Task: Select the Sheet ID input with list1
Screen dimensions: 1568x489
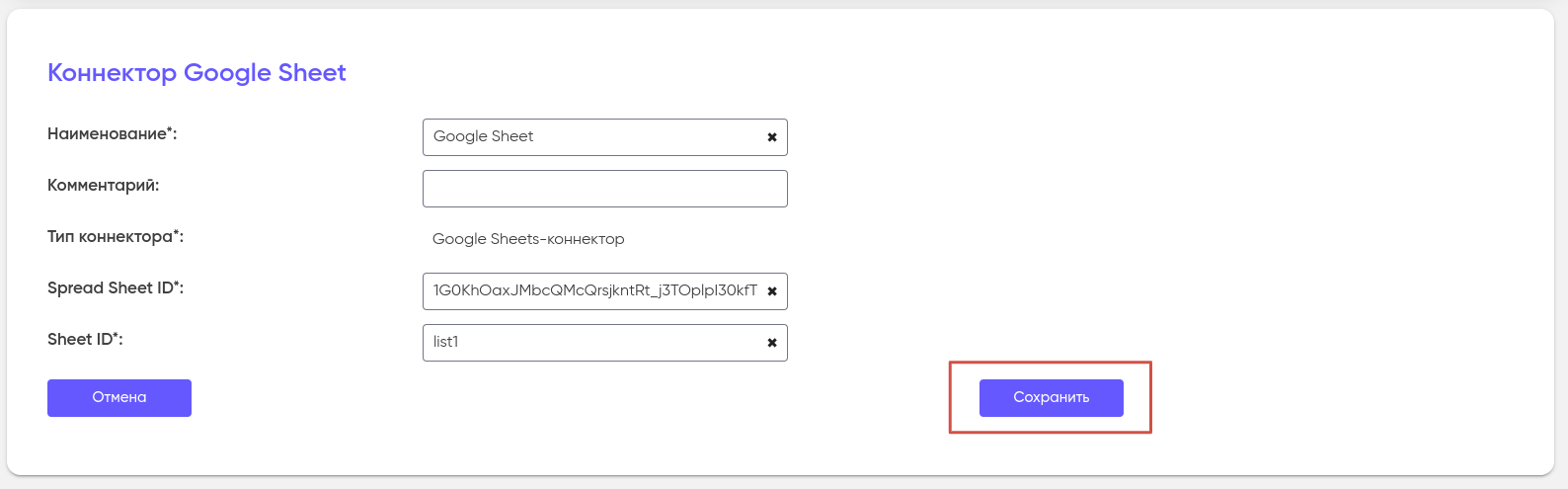Action: click(x=592, y=343)
